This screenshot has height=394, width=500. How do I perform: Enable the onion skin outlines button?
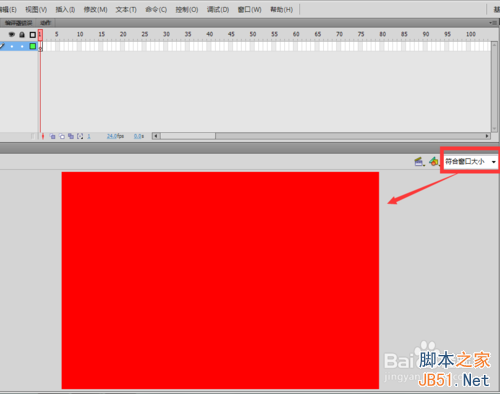tap(62, 136)
